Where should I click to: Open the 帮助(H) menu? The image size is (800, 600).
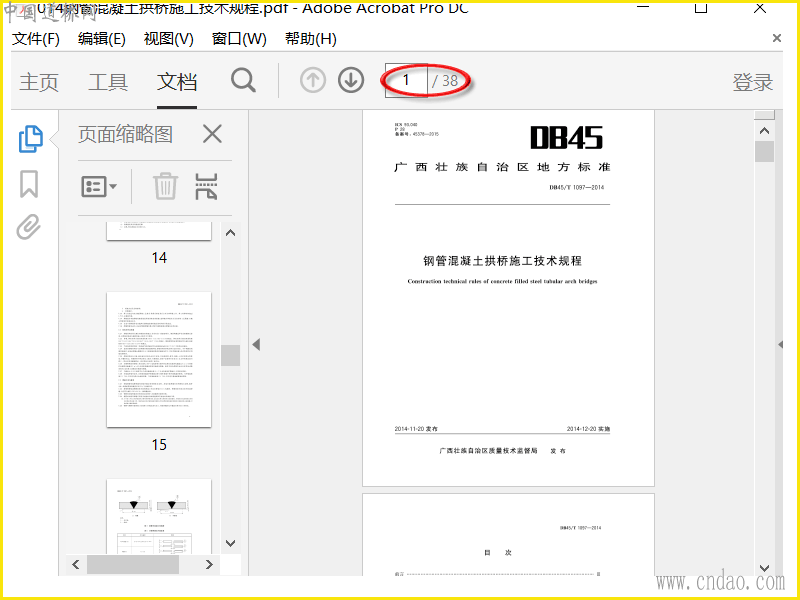point(310,39)
